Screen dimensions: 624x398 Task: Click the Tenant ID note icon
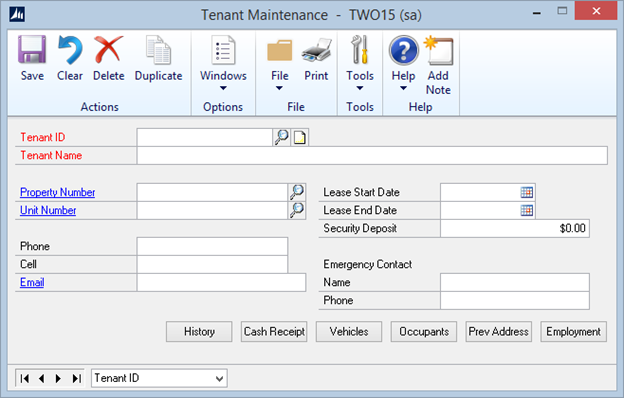(300, 137)
